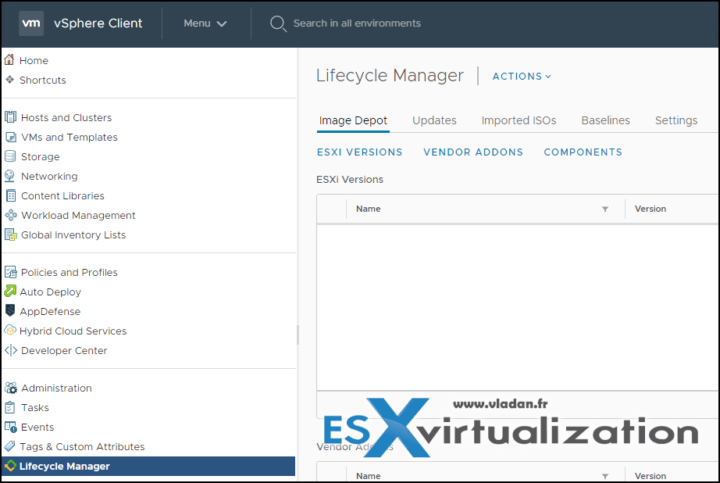Screen dimensions: 720x483
Task: Open the ACTIONS dropdown
Action: point(522,76)
